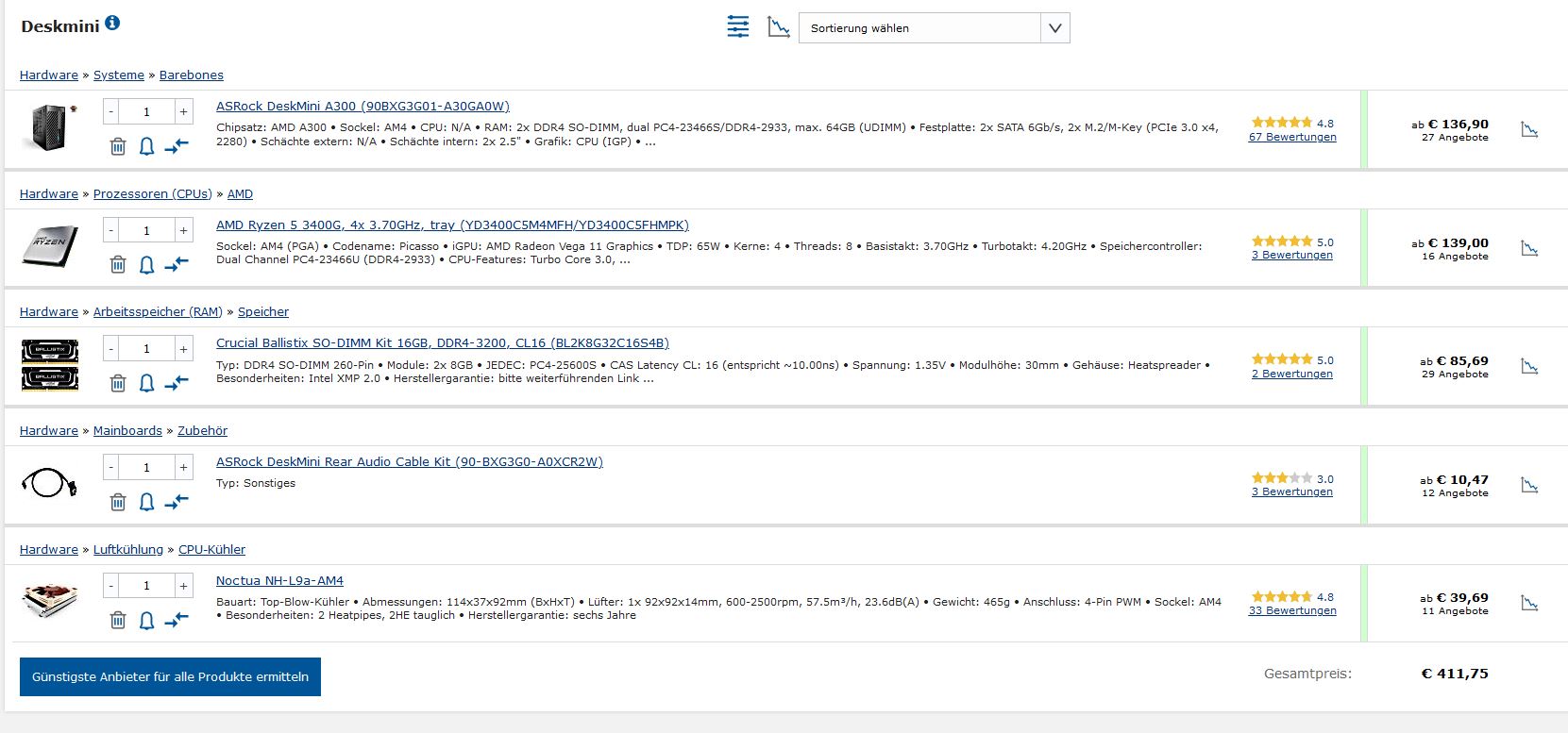
Task: Set price alert bell for Ryzen 5 3400G
Action: coord(147,265)
